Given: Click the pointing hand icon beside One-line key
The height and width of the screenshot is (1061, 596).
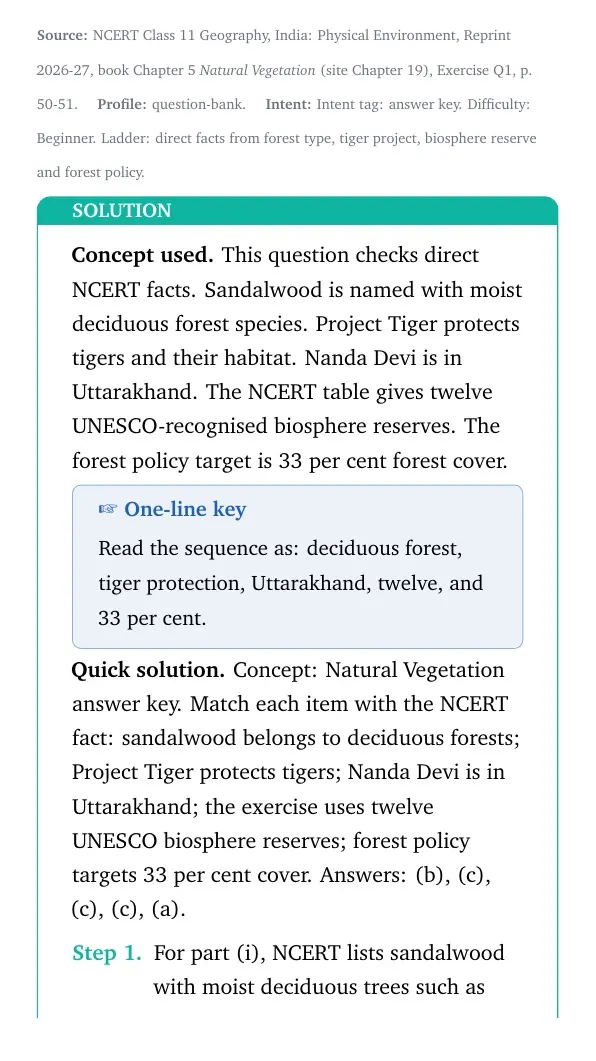Looking at the screenshot, I should (x=108, y=509).
